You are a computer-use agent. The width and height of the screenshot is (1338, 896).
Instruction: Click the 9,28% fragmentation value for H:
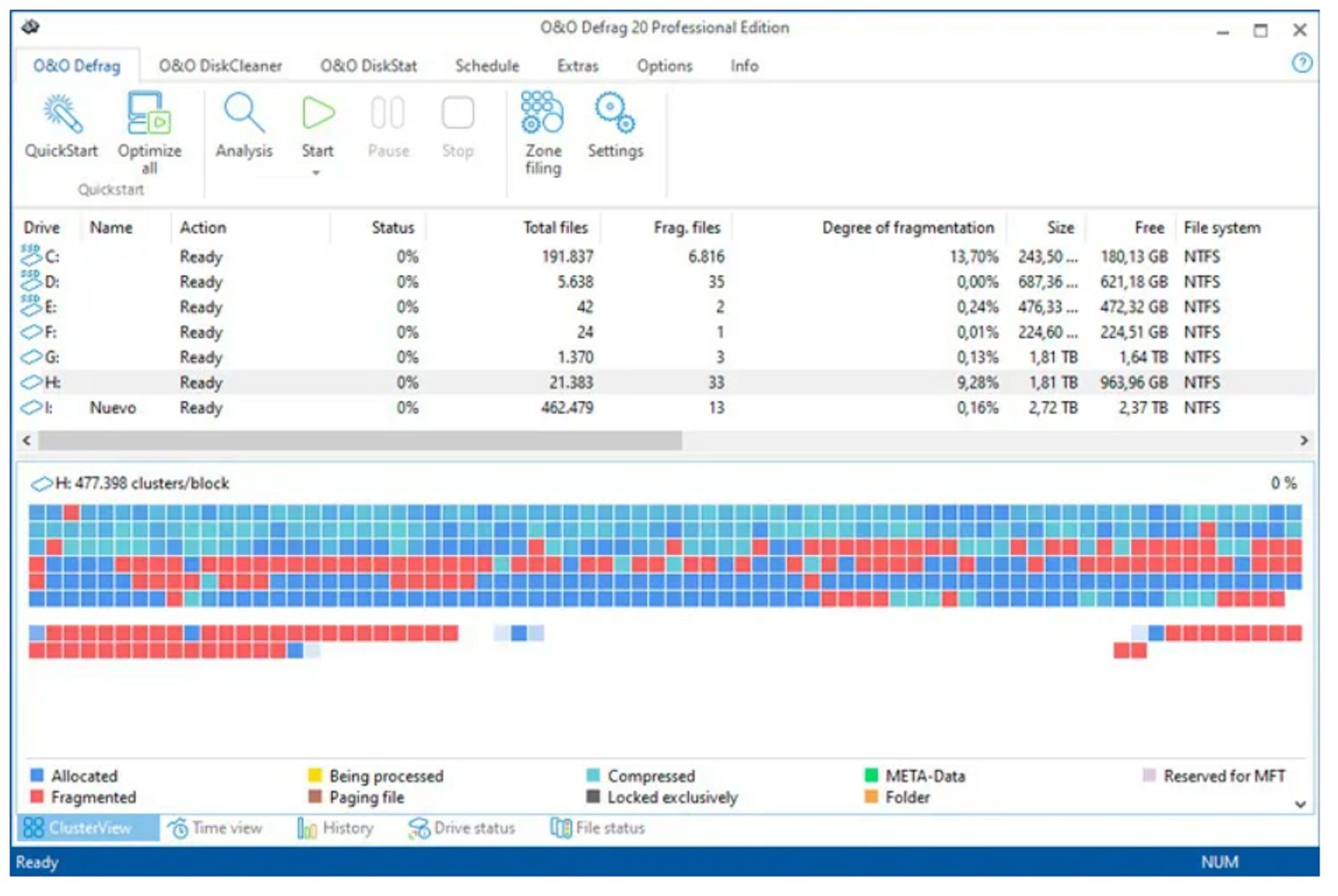point(977,383)
